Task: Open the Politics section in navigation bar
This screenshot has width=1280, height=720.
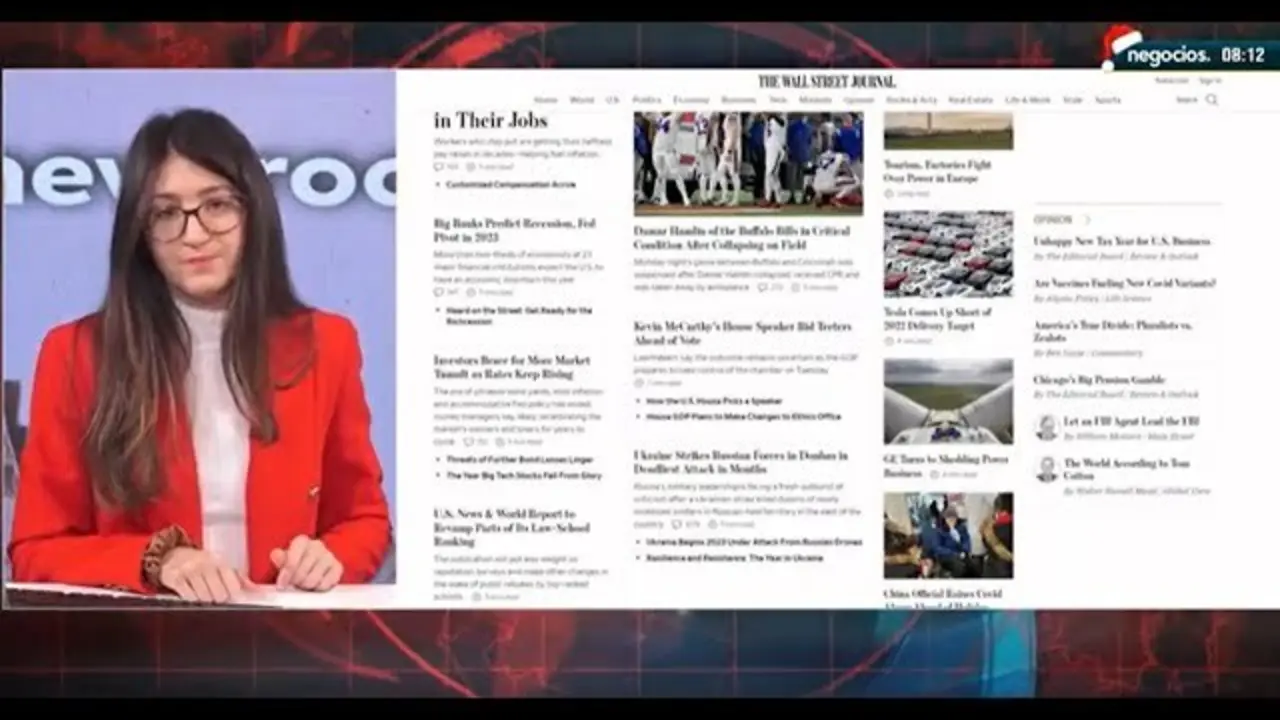Action: pos(647,100)
